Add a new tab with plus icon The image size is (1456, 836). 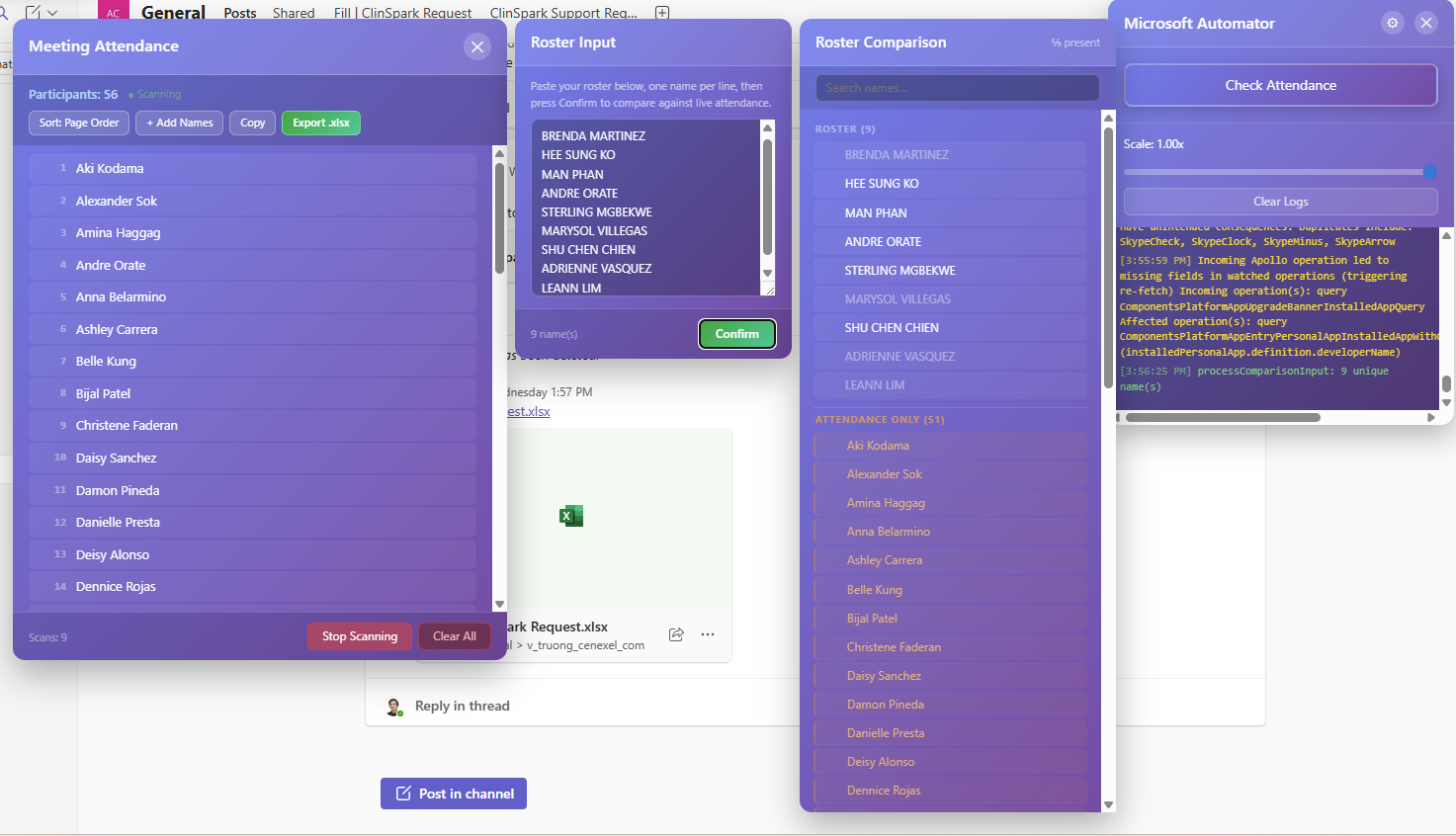point(663,13)
